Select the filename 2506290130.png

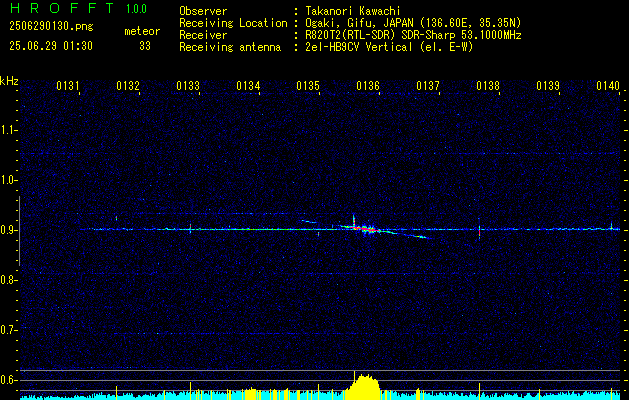(51, 27)
